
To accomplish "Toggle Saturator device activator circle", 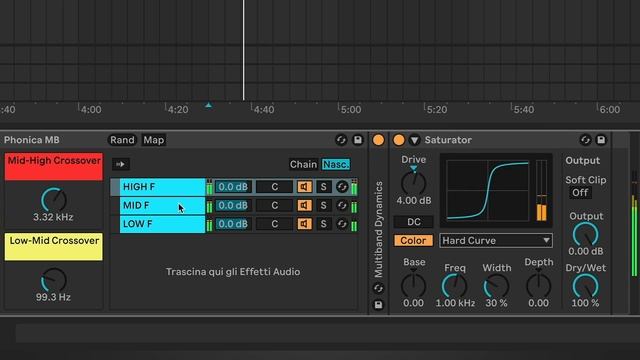I will pos(399,140).
